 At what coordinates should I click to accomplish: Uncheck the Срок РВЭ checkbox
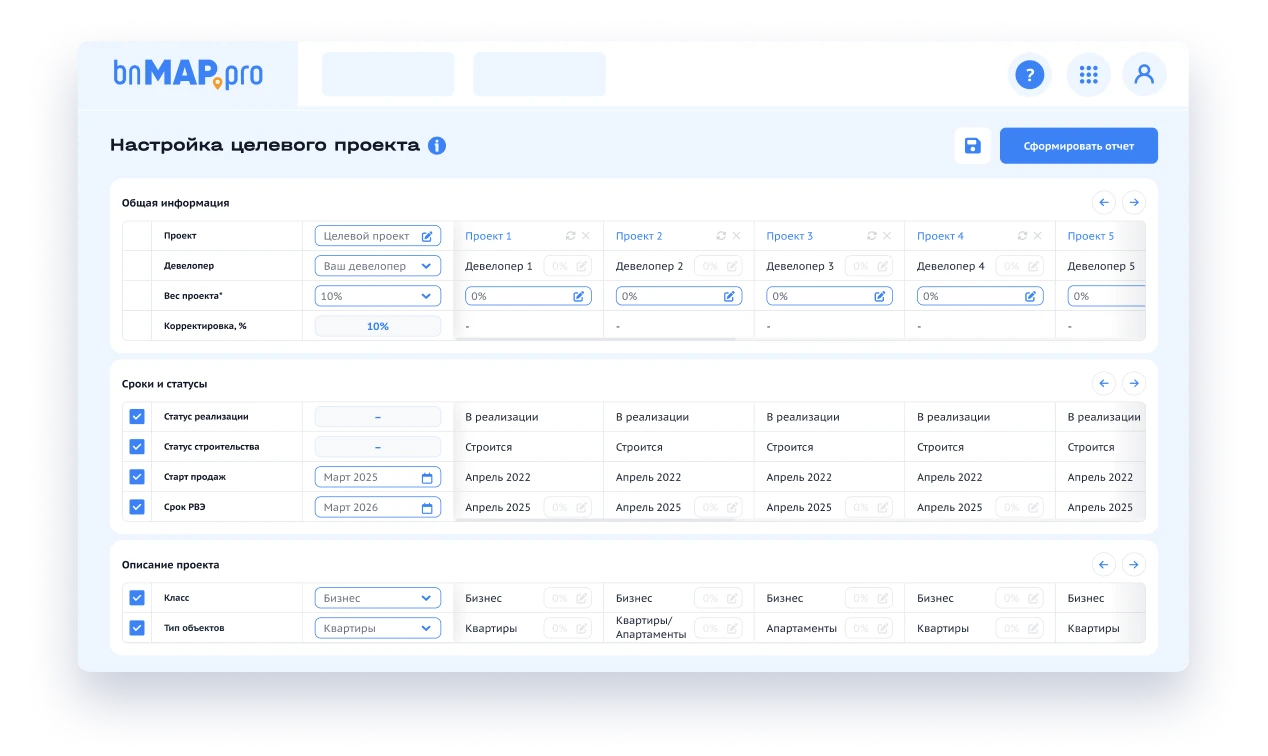[137, 507]
